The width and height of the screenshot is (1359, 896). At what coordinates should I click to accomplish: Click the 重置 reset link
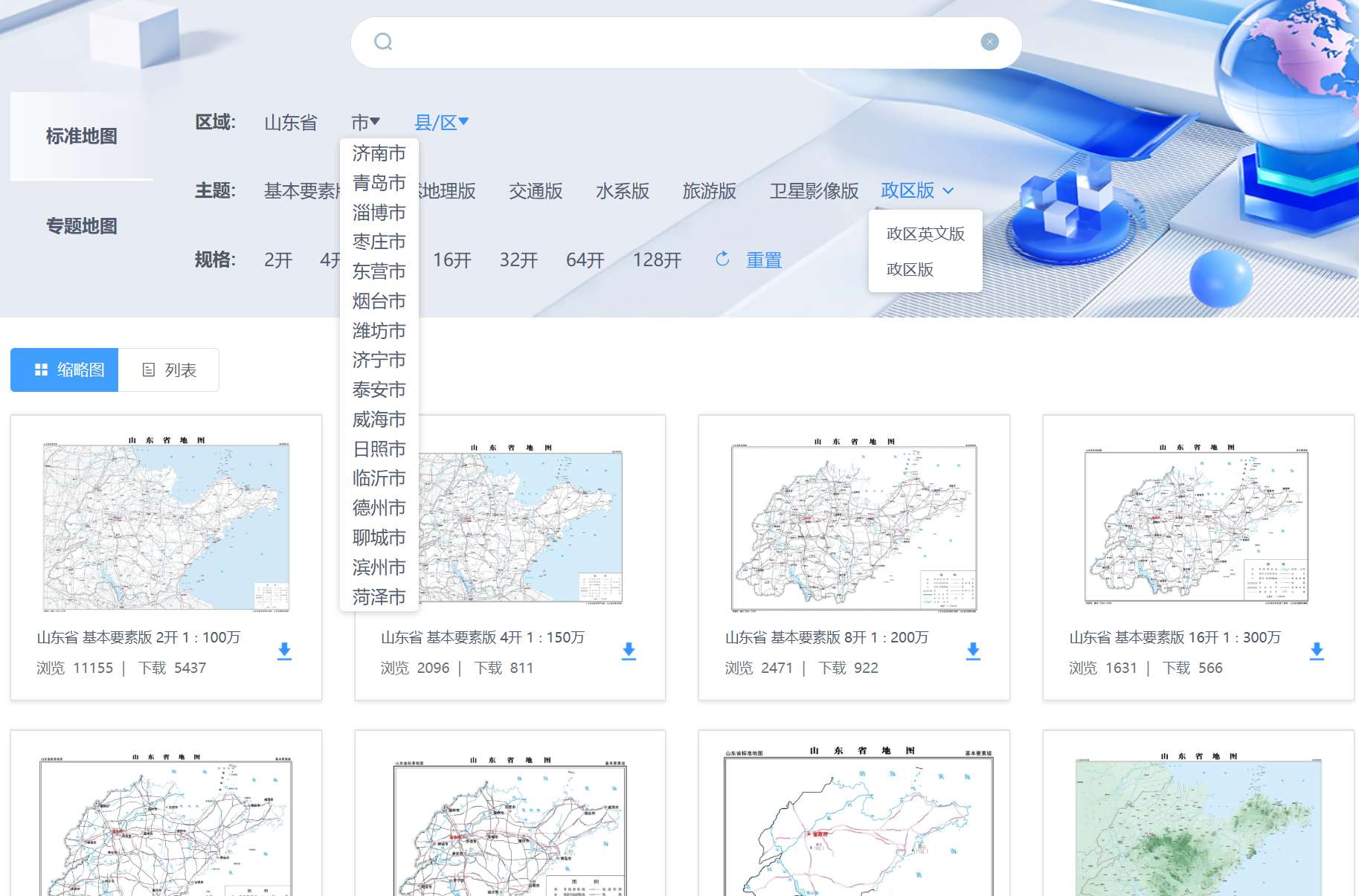[x=764, y=260]
